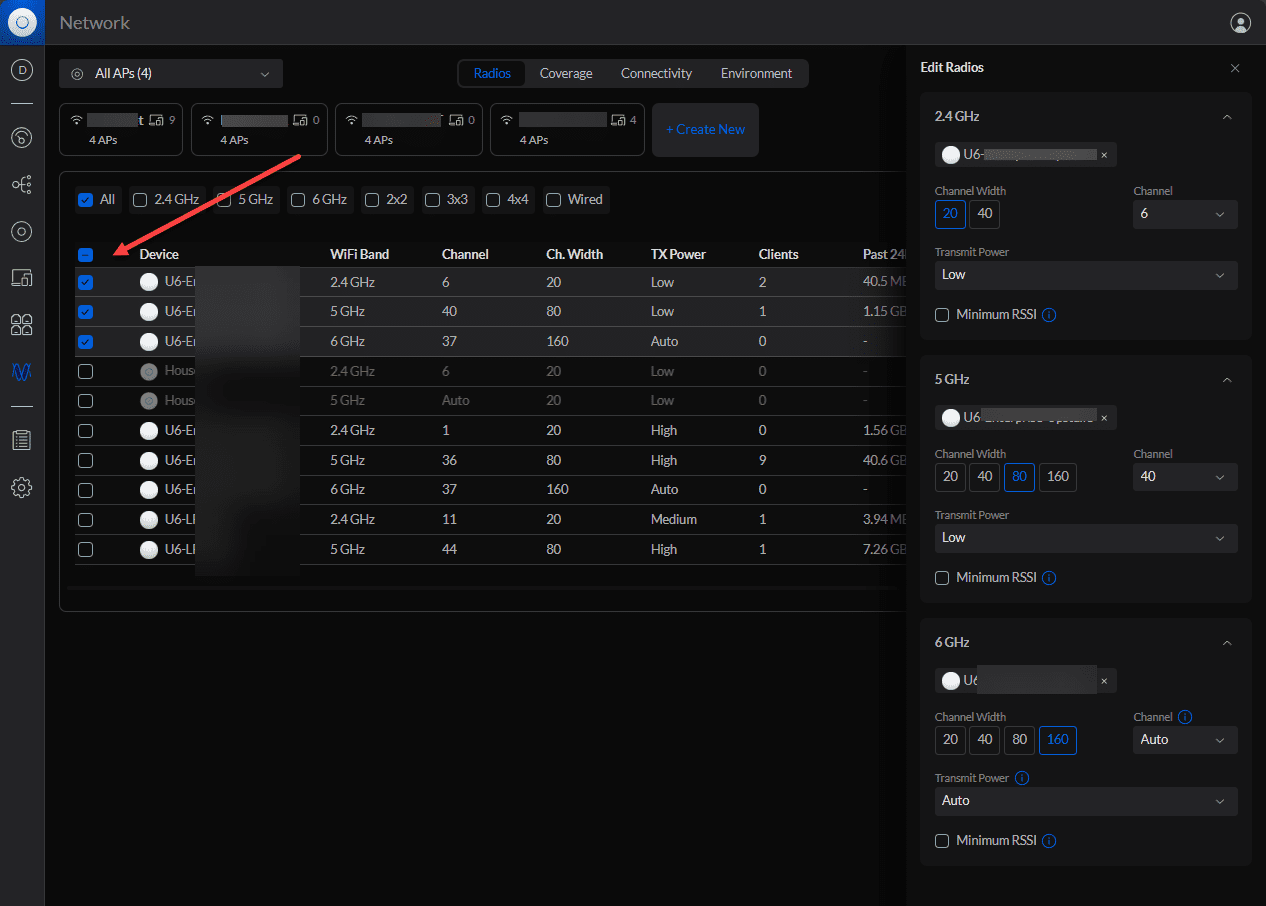Remove the U6 device chip in 5 GHz section
Image resolution: width=1266 pixels, height=906 pixels.
coord(1104,418)
